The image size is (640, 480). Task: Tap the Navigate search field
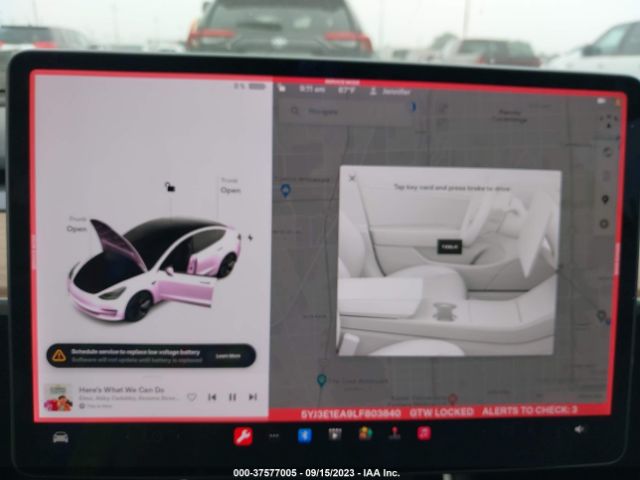349,111
